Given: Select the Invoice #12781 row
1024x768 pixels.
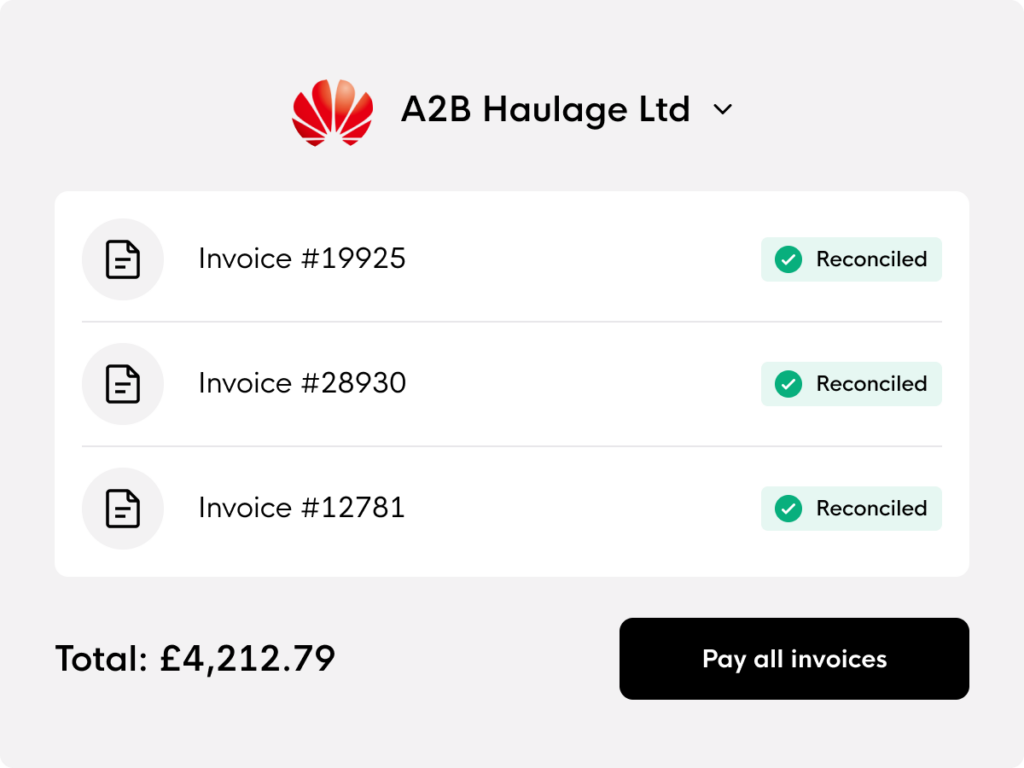Looking at the screenshot, I should [512, 509].
